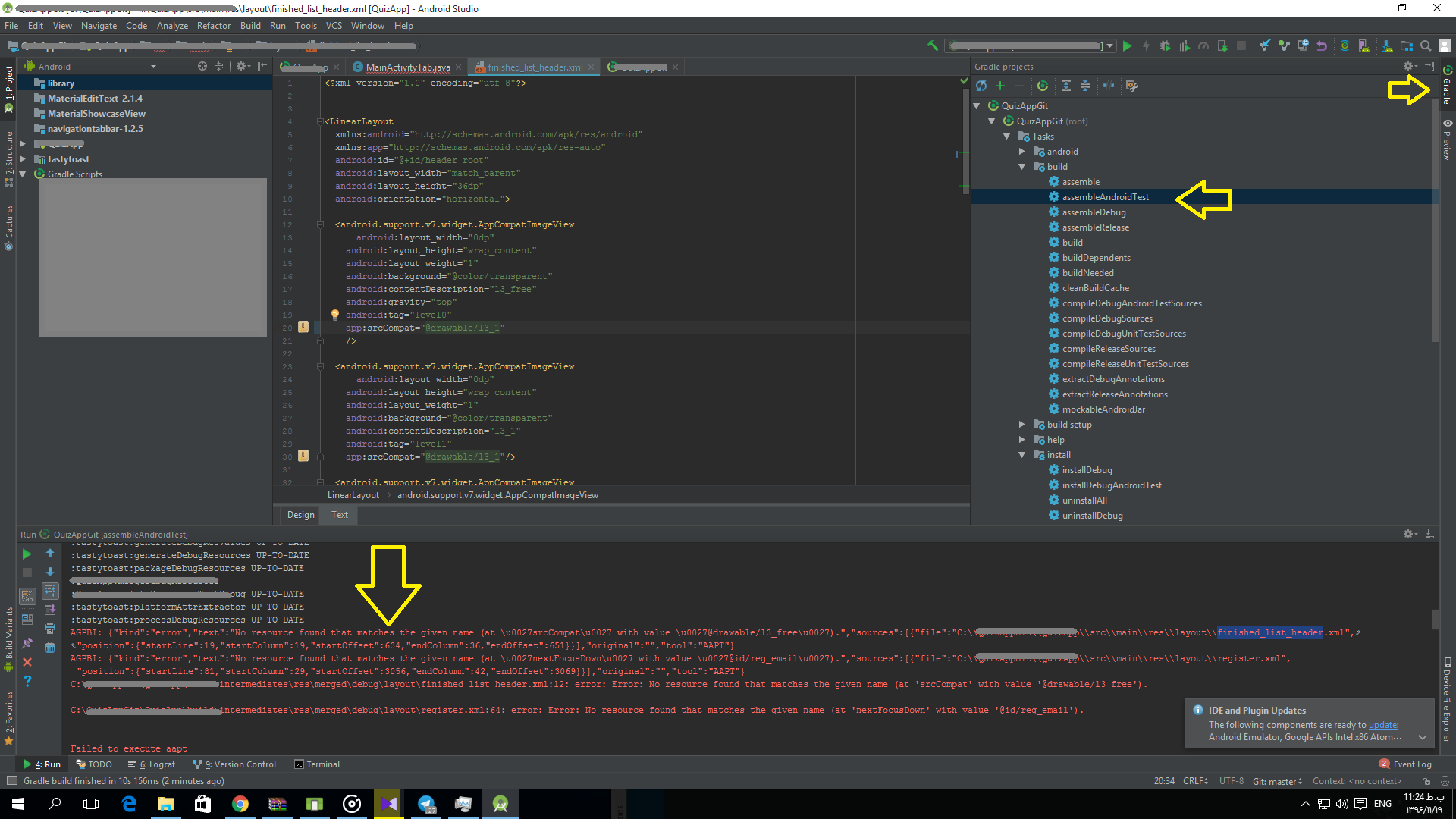Select the assembleDebug Gradle task
Image resolution: width=1456 pixels, height=819 pixels.
click(x=1094, y=212)
